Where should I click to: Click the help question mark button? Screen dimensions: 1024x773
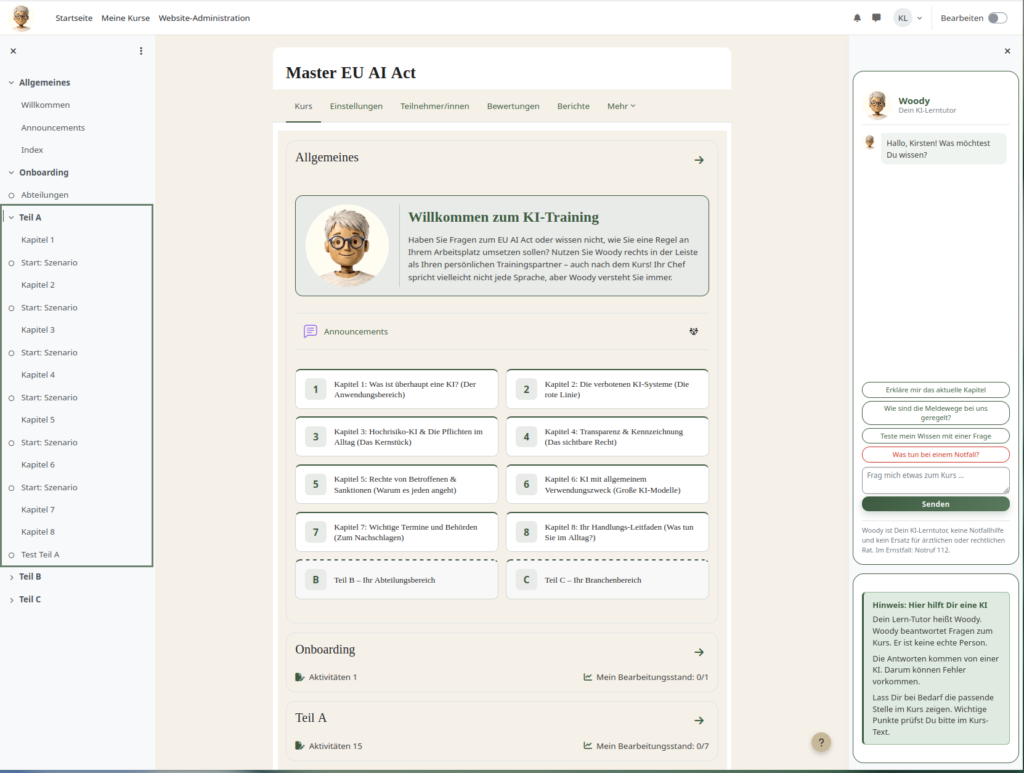821,742
